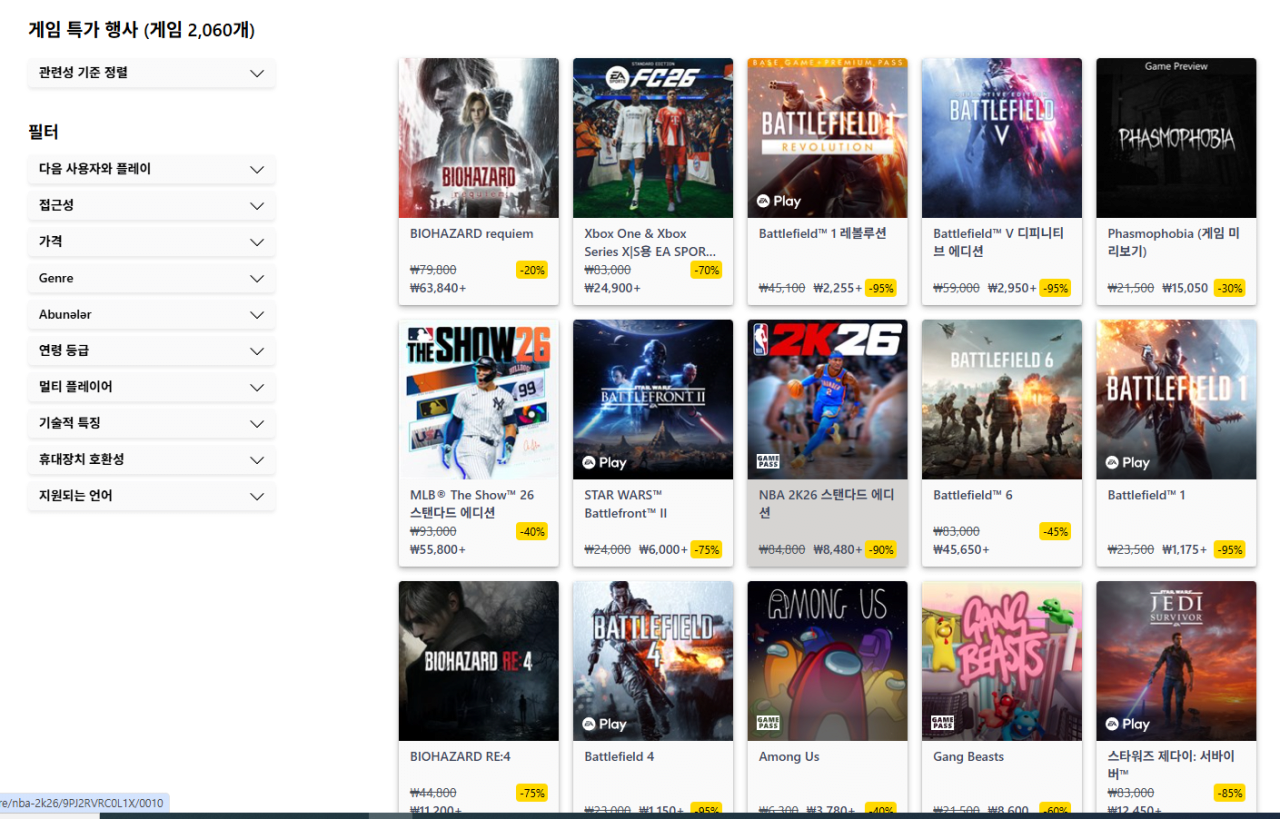Click the Game Pass badge on Gang Beasts cover

pyautogui.click(x=942, y=723)
